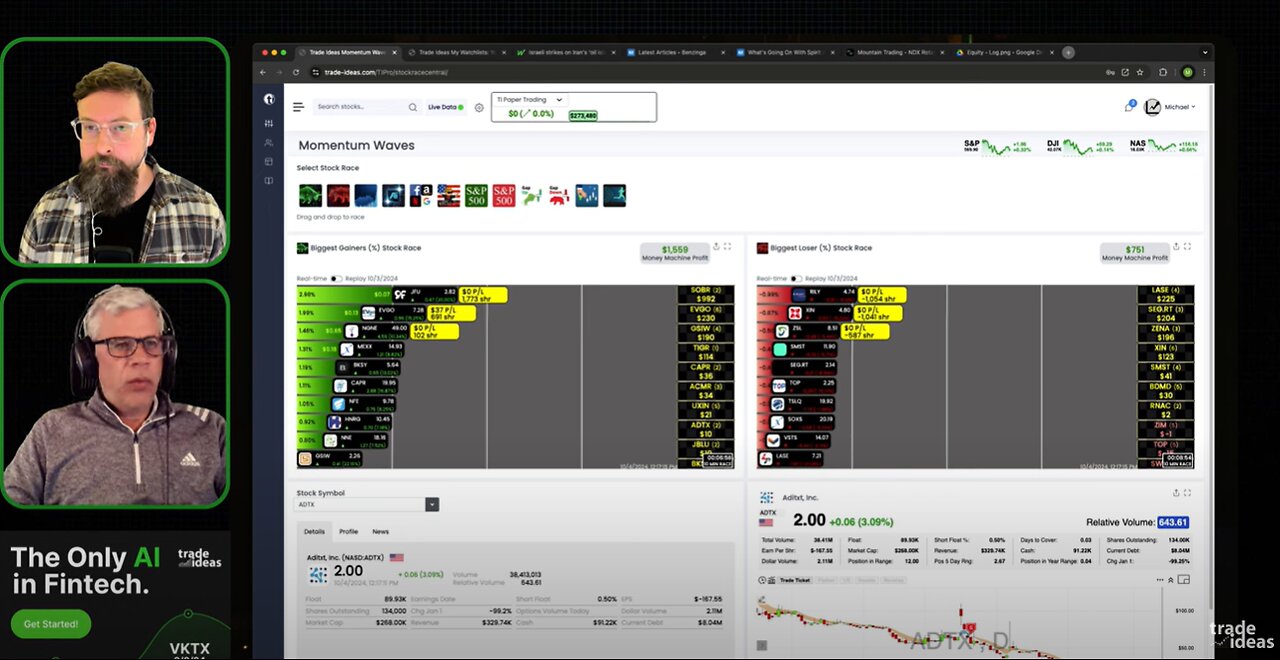Viewport: 1280px width, 660px height.
Task: Open the Stock Symbol ADTX dropdown arrow
Action: click(x=432, y=505)
